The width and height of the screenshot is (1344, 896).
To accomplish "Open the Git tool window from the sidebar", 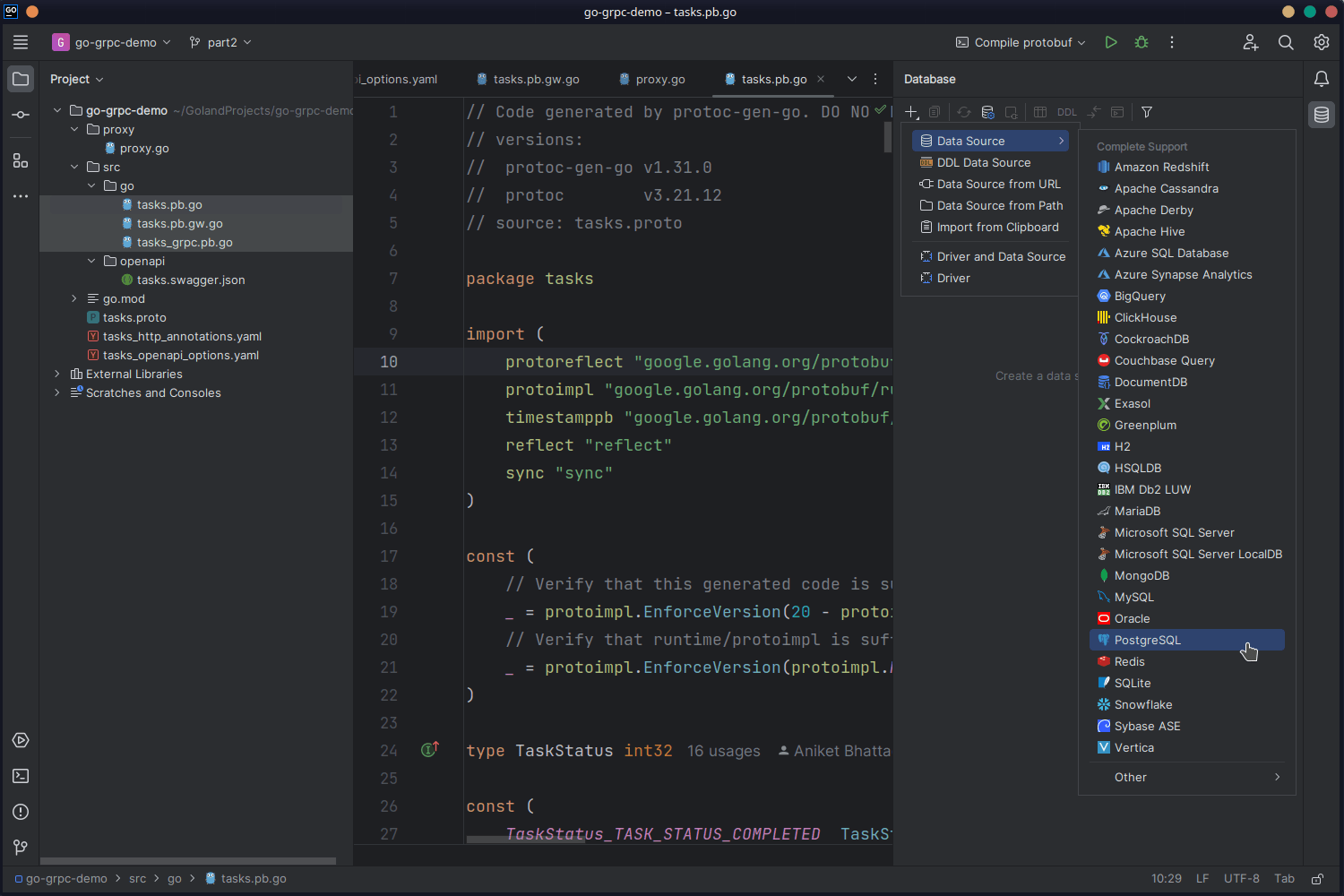I will [x=20, y=848].
